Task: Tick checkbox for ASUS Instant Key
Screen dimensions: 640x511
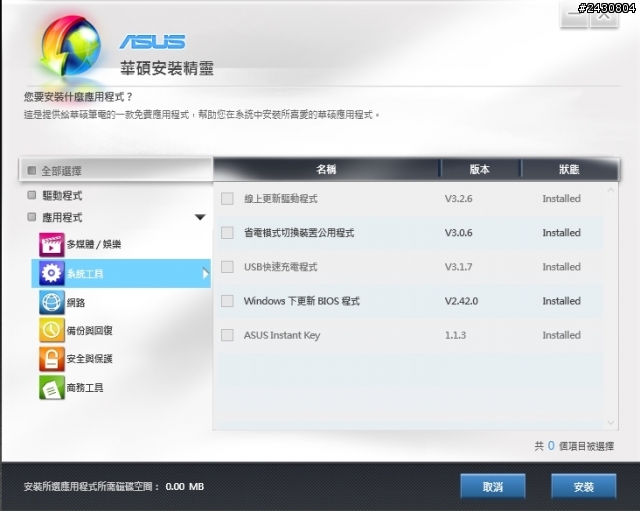Action: (227, 335)
